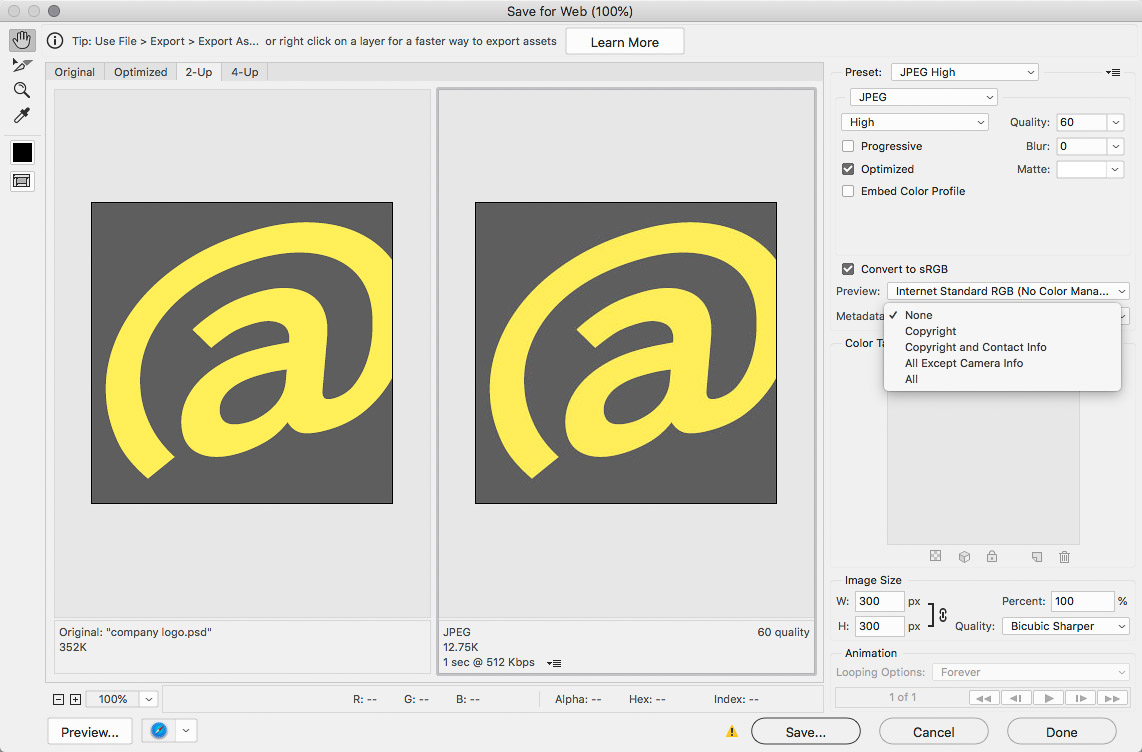Image resolution: width=1142 pixels, height=752 pixels.
Task: Click the zoom in plus icon
Action: coord(75,700)
